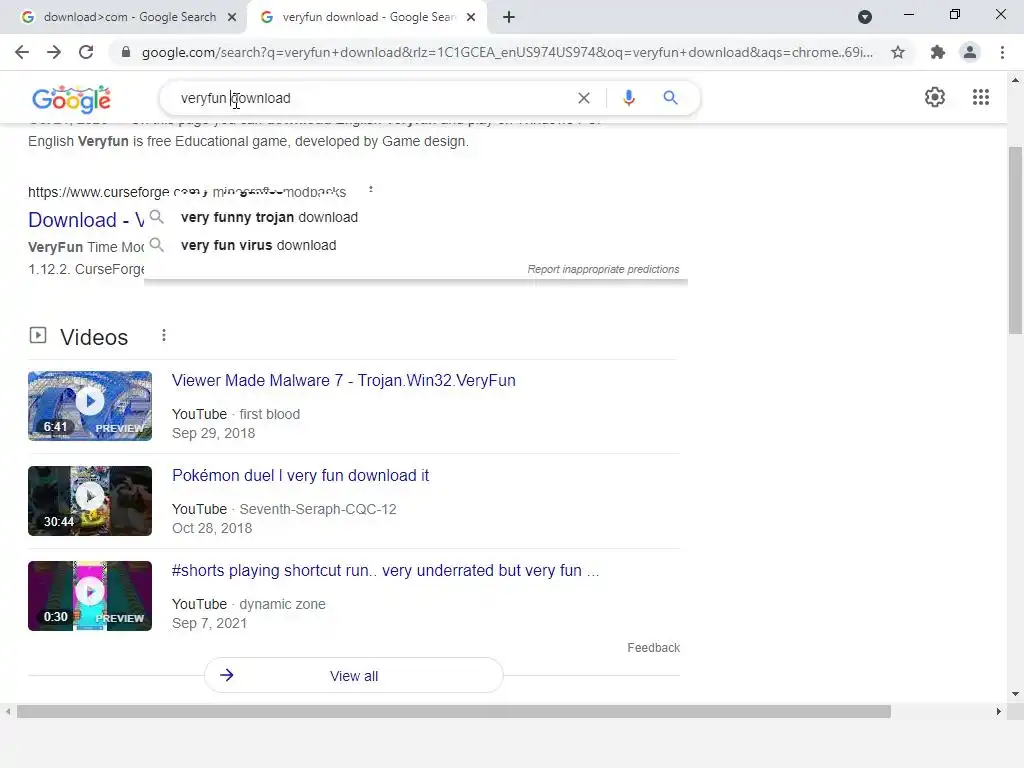The height and width of the screenshot is (768, 1024).
Task: Open Google quick settings gear
Action: [x=935, y=97]
